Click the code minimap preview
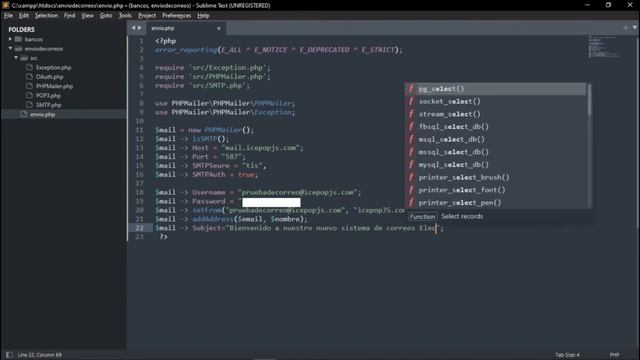Viewport: 640px width, 360px height. (604, 47)
